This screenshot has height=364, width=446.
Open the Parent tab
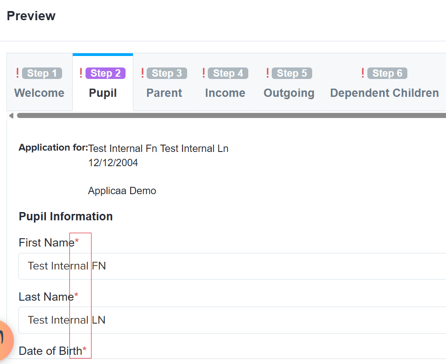(164, 83)
